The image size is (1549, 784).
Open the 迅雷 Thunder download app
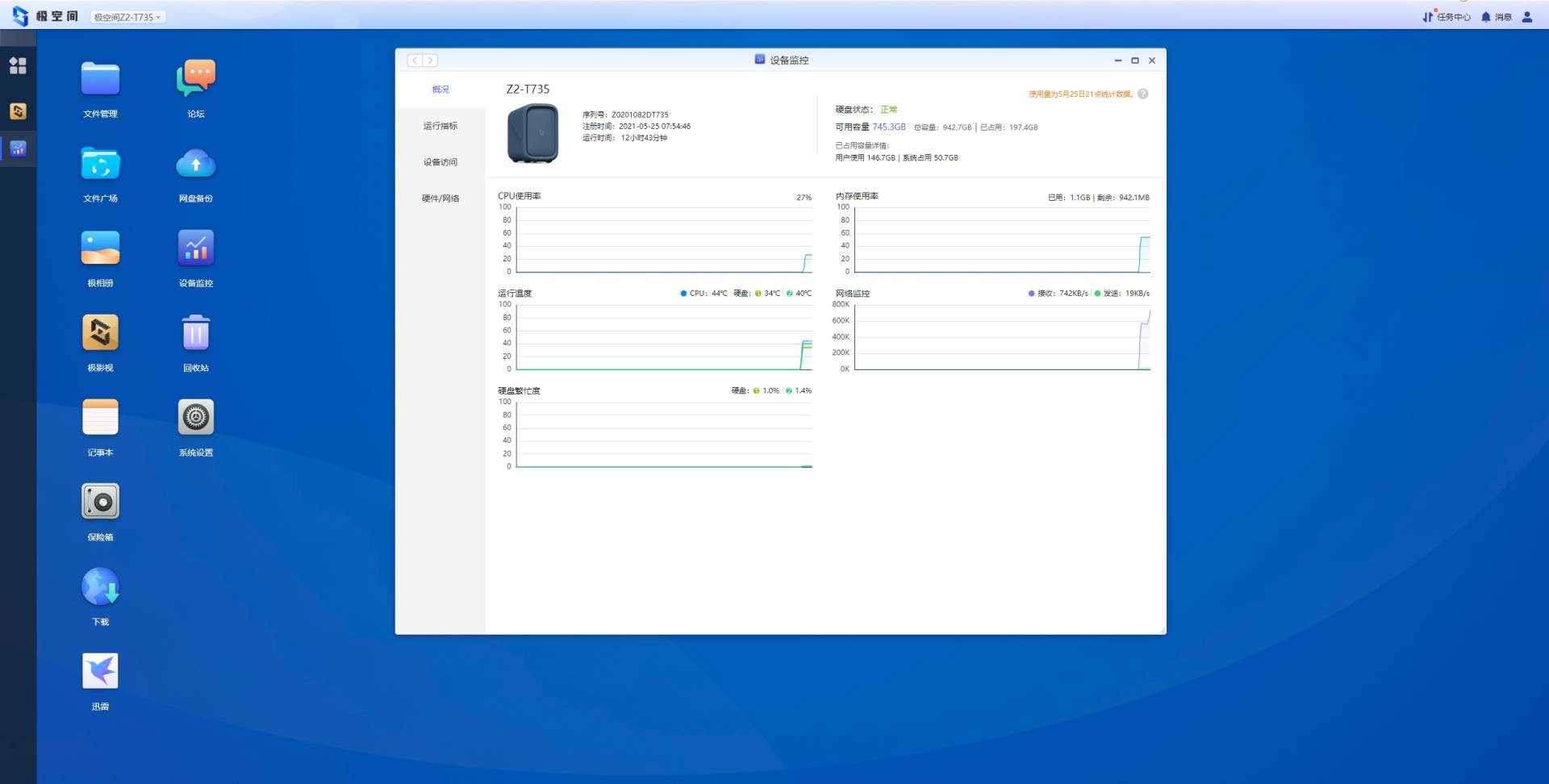pyautogui.click(x=100, y=672)
